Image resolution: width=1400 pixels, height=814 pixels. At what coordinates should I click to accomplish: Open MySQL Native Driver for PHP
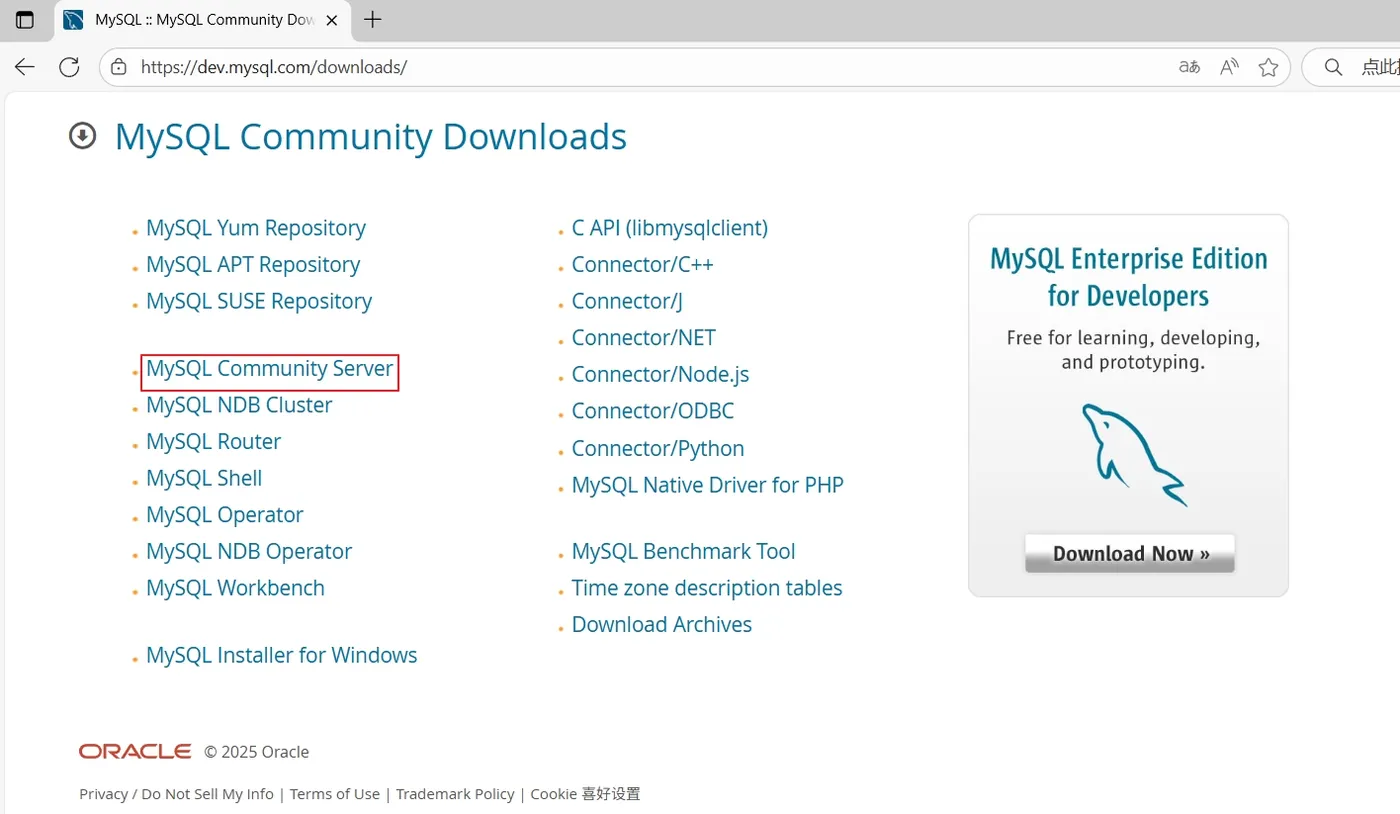(x=708, y=485)
